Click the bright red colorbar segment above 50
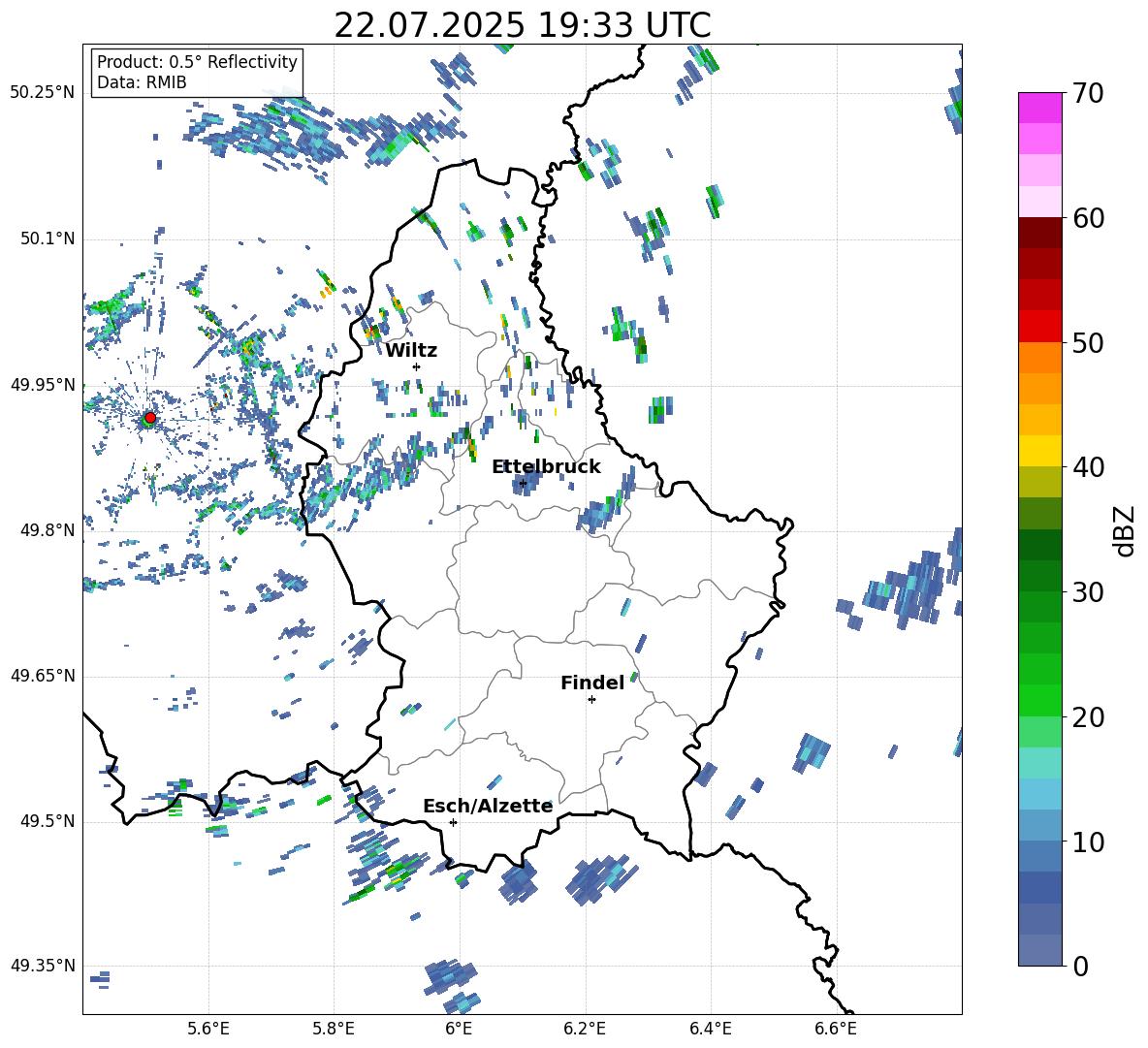This screenshot has height=1048, width=1148. [1039, 327]
